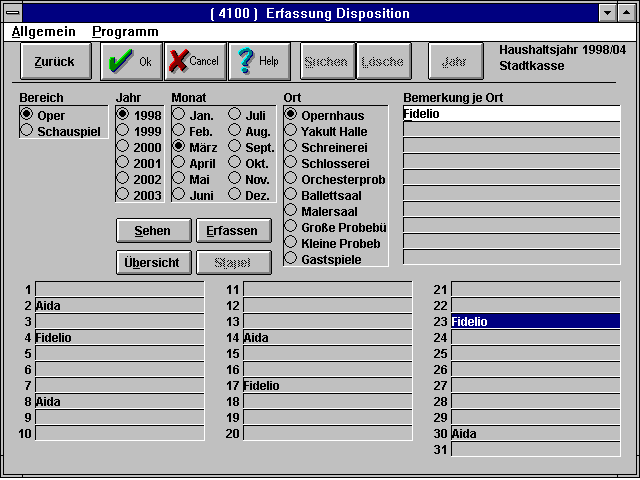
Task: Open the Übersicht view button
Action: (x=154, y=263)
